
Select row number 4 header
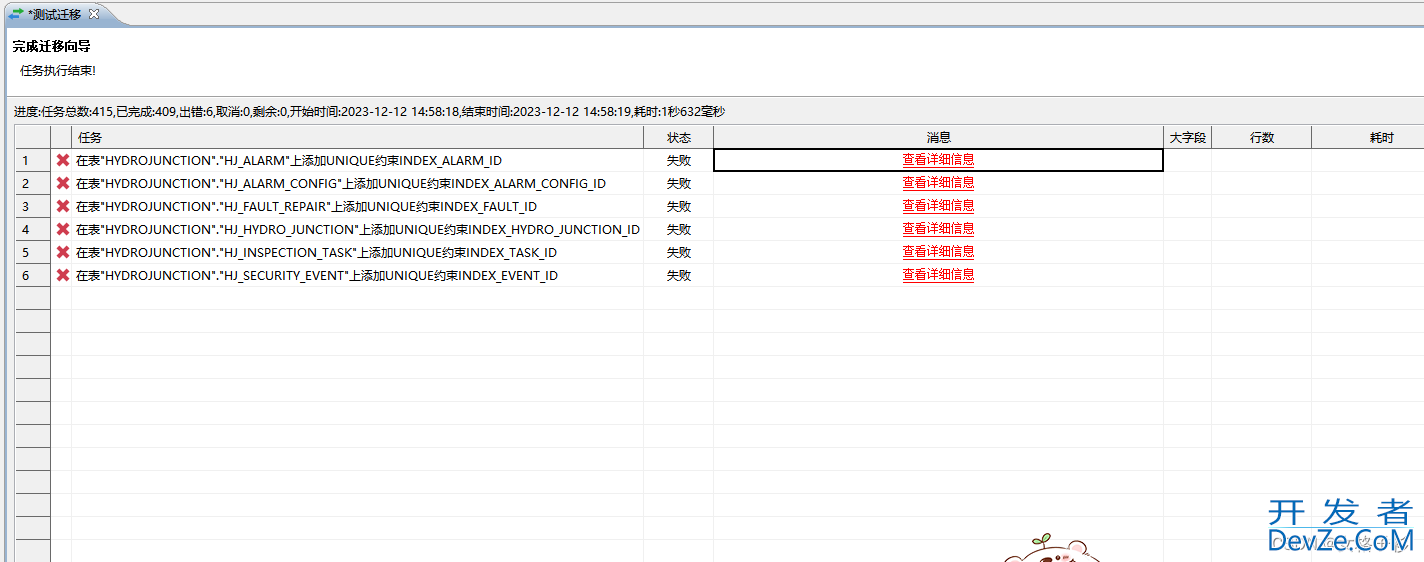(33, 229)
